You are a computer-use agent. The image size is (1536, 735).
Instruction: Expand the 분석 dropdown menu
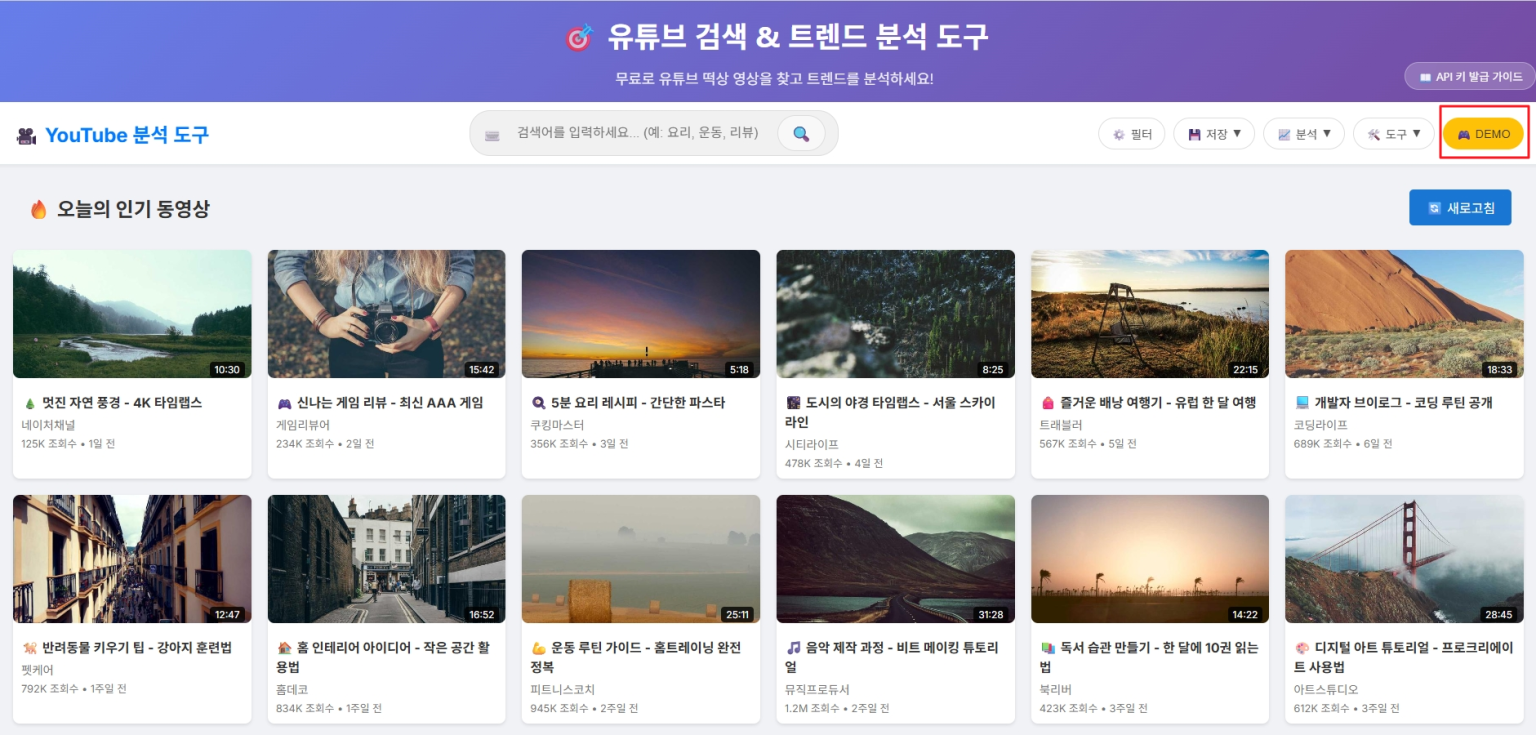[1304, 134]
